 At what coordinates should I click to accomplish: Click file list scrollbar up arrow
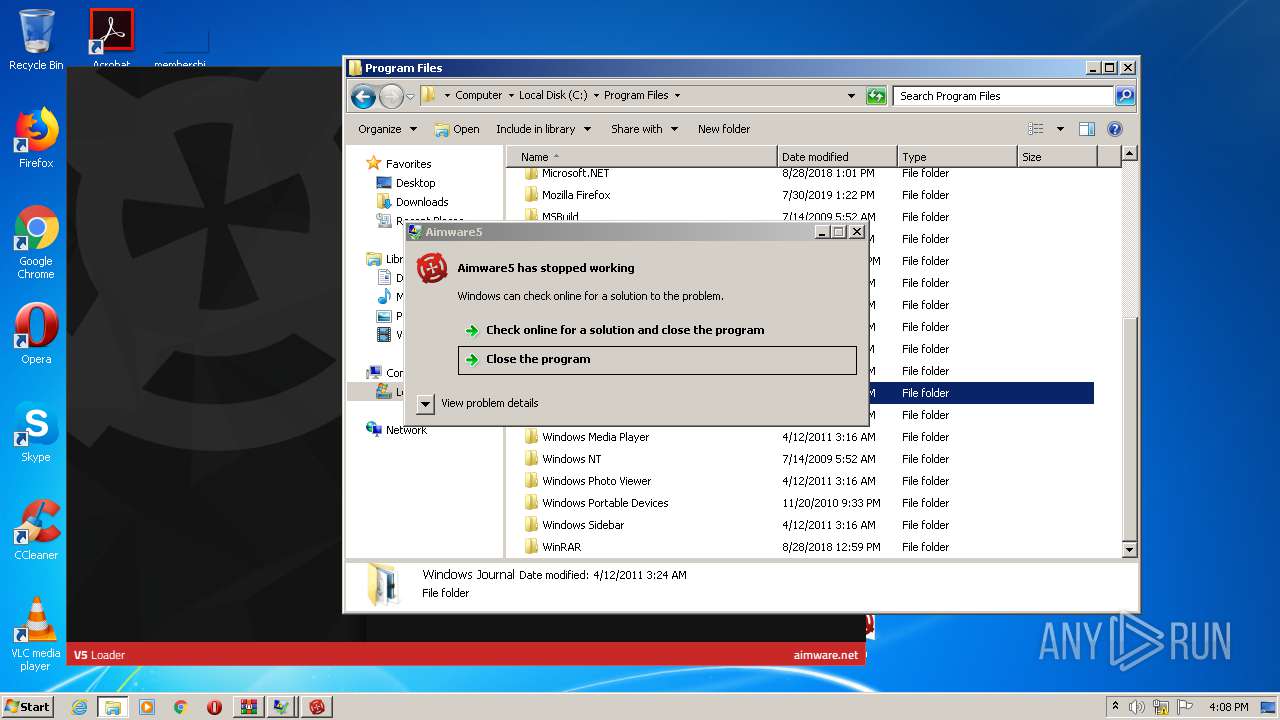[1129, 154]
